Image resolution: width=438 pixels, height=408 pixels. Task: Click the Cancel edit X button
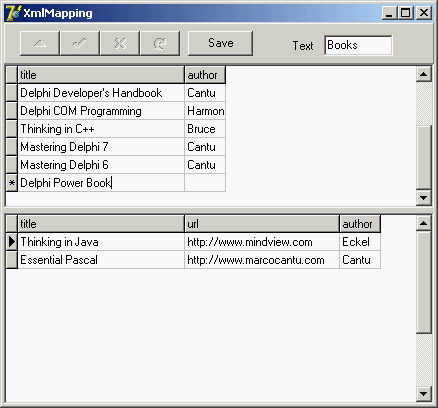pyautogui.click(x=120, y=43)
